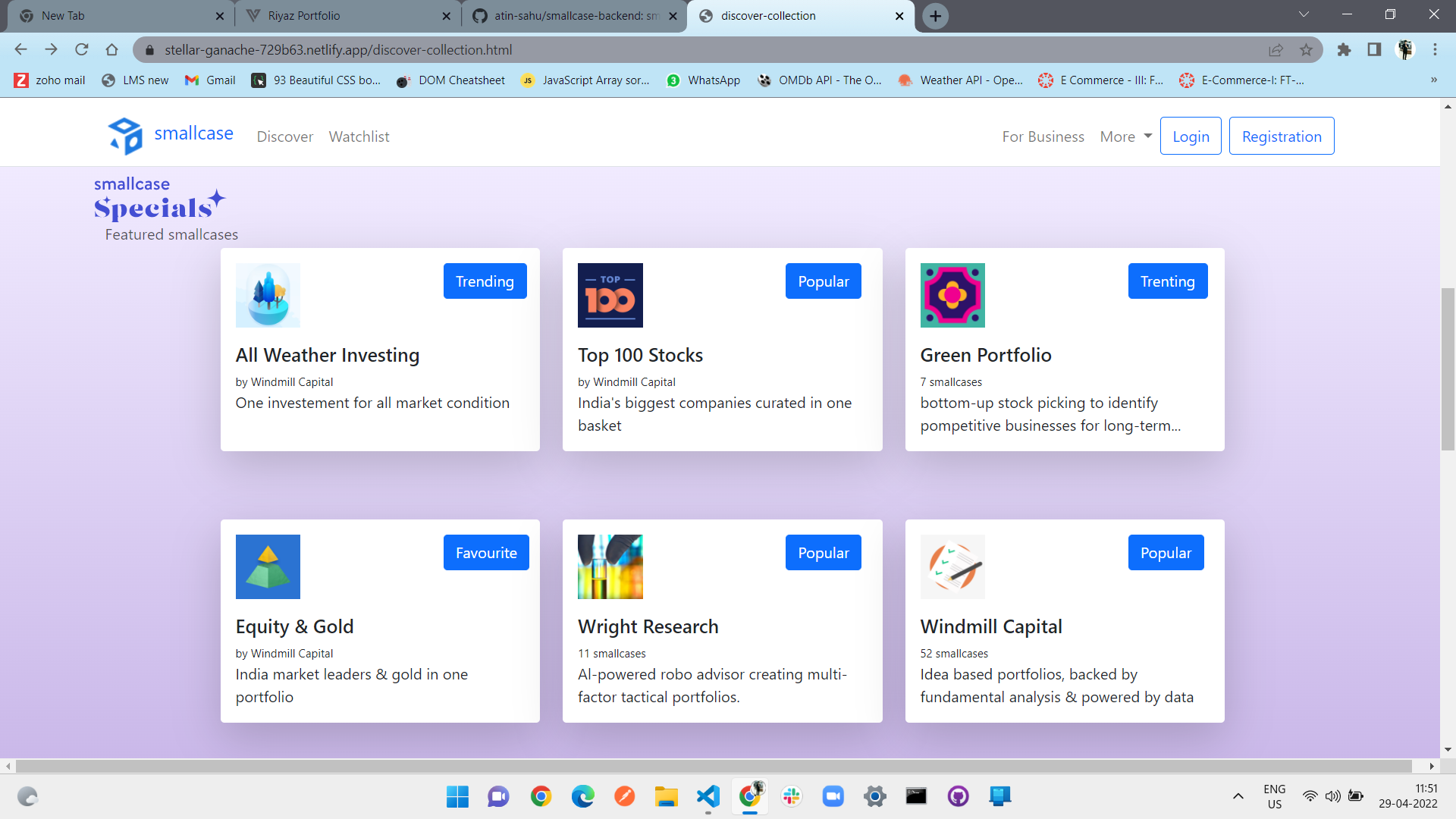Open the Registration page

tap(1281, 136)
